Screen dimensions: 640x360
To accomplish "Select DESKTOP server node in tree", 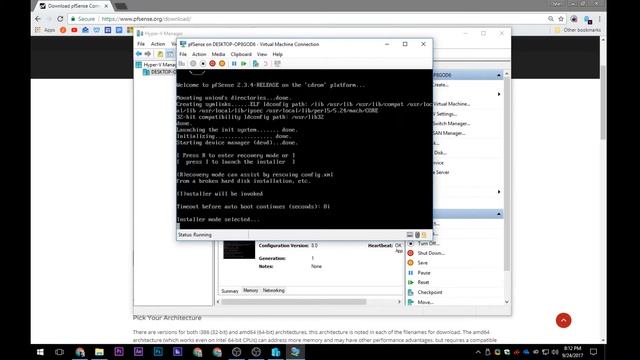I will pos(160,72).
